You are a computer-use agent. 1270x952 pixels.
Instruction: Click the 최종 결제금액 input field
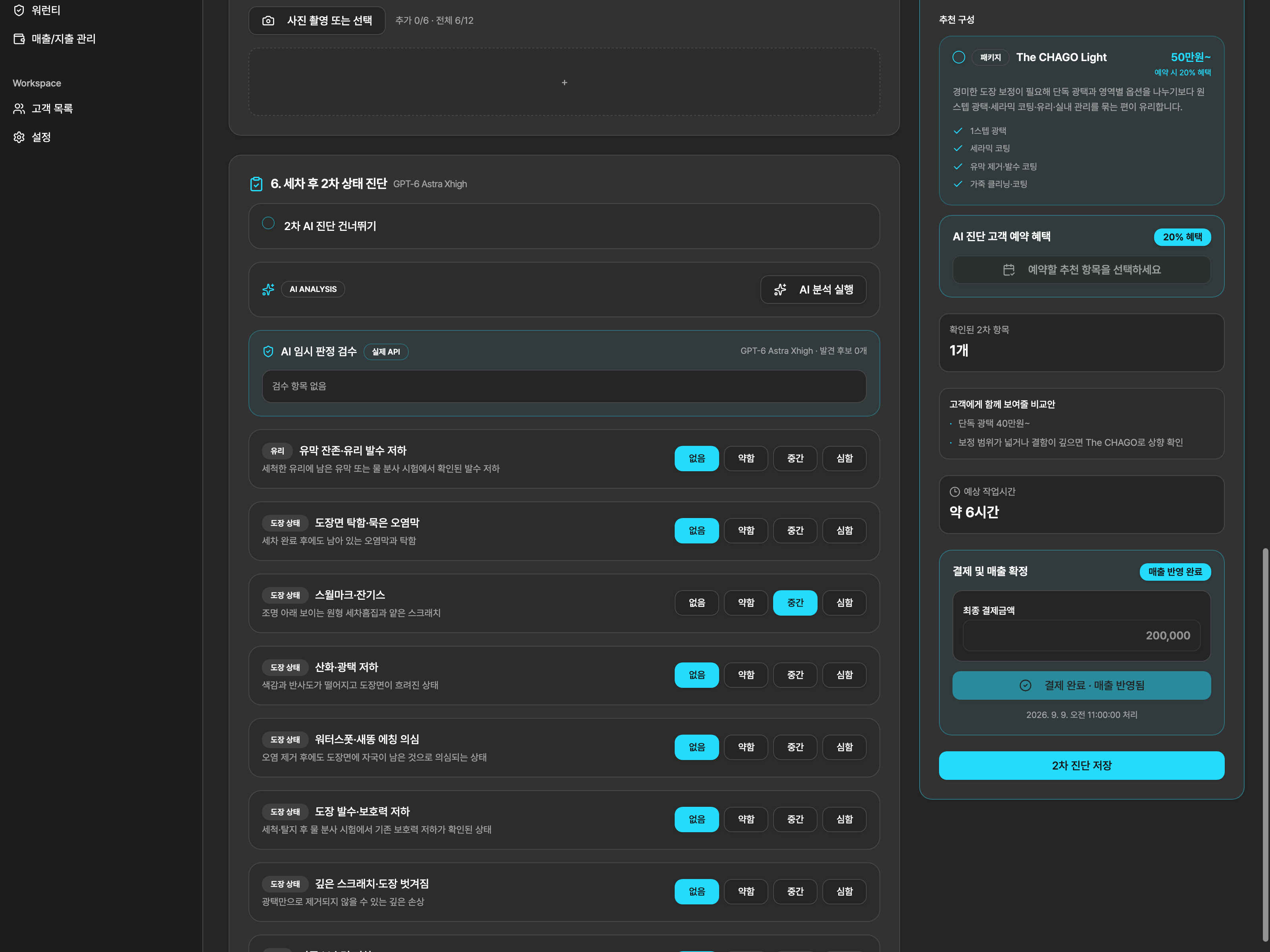(1081, 635)
